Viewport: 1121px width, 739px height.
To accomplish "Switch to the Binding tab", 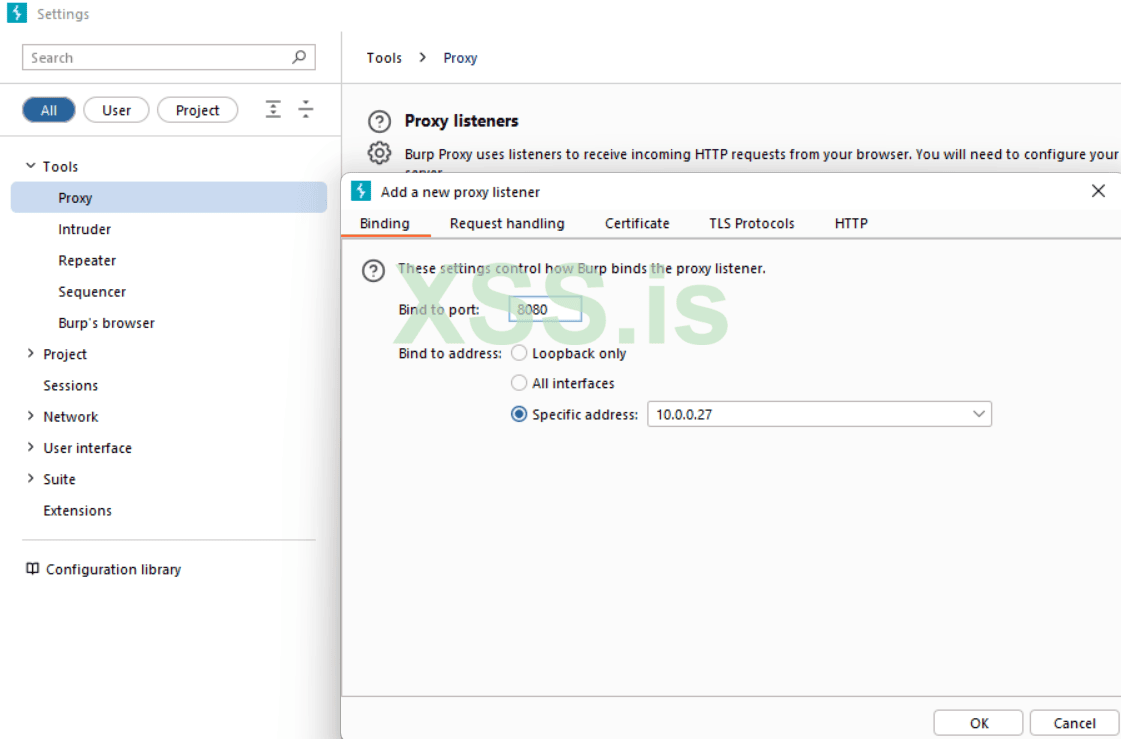I will [x=385, y=223].
